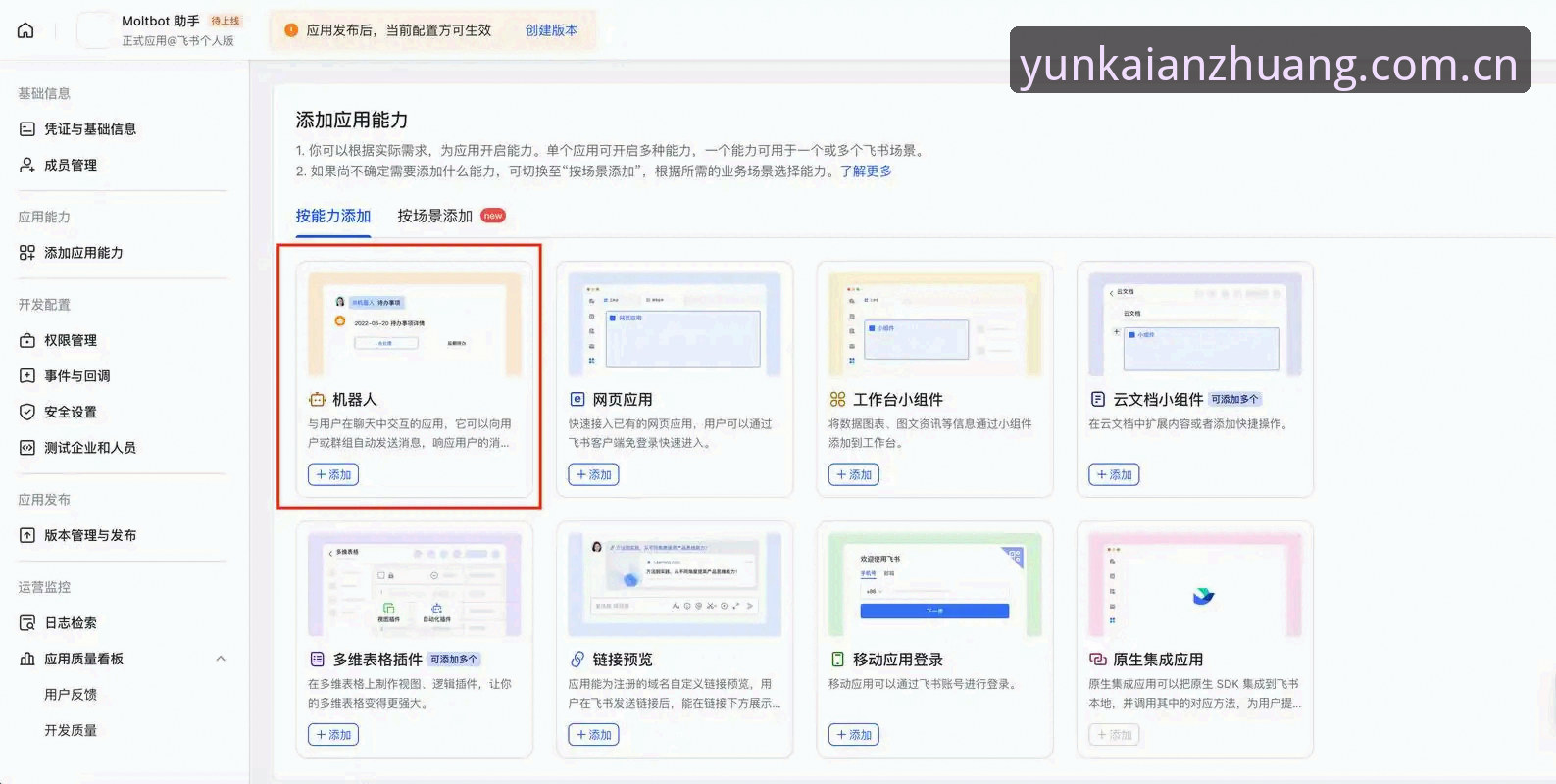Click the 机器人 card preview image
This screenshot has width=1556, height=784.
pos(415,324)
